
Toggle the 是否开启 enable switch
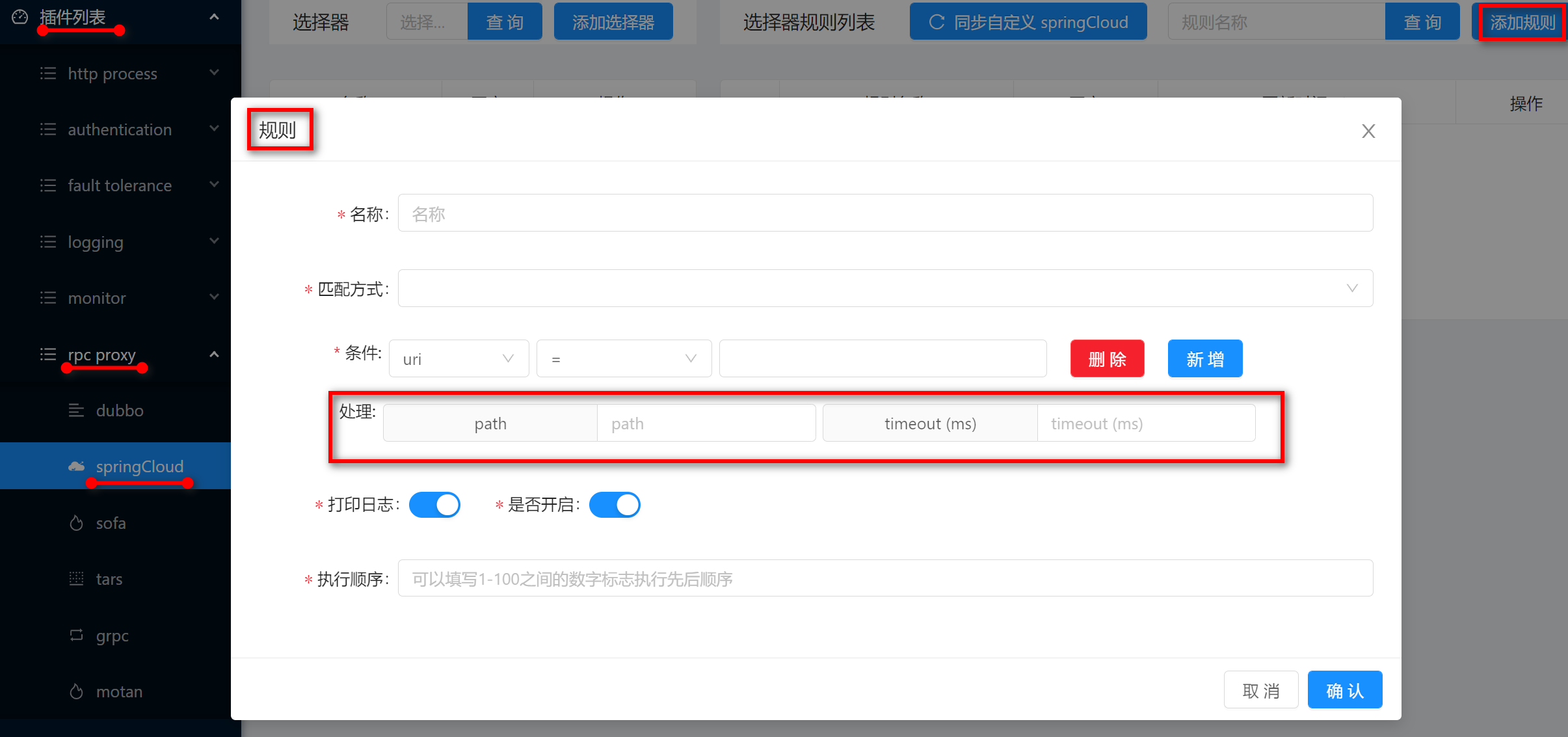click(615, 505)
